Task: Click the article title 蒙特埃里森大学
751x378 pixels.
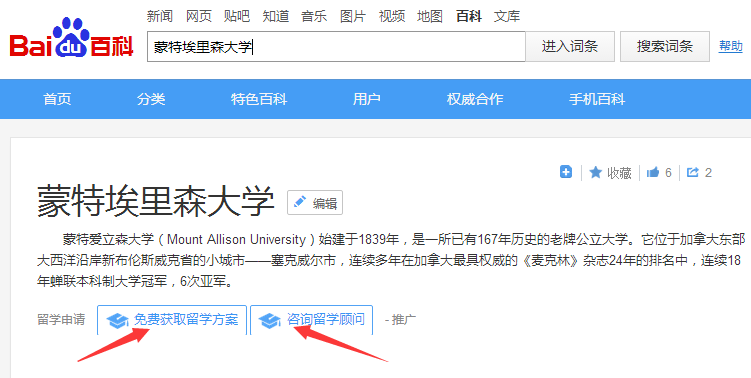Action: click(x=156, y=202)
